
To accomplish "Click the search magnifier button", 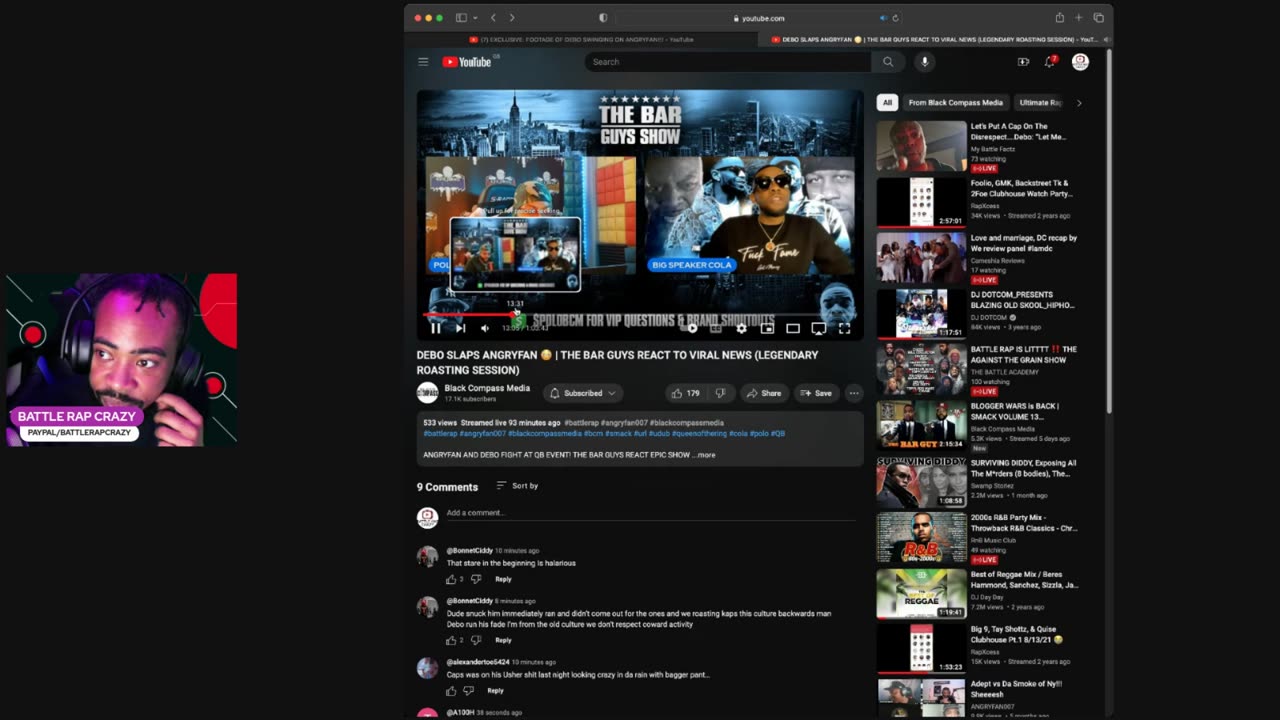I will pyautogui.click(x=888, y=62).
